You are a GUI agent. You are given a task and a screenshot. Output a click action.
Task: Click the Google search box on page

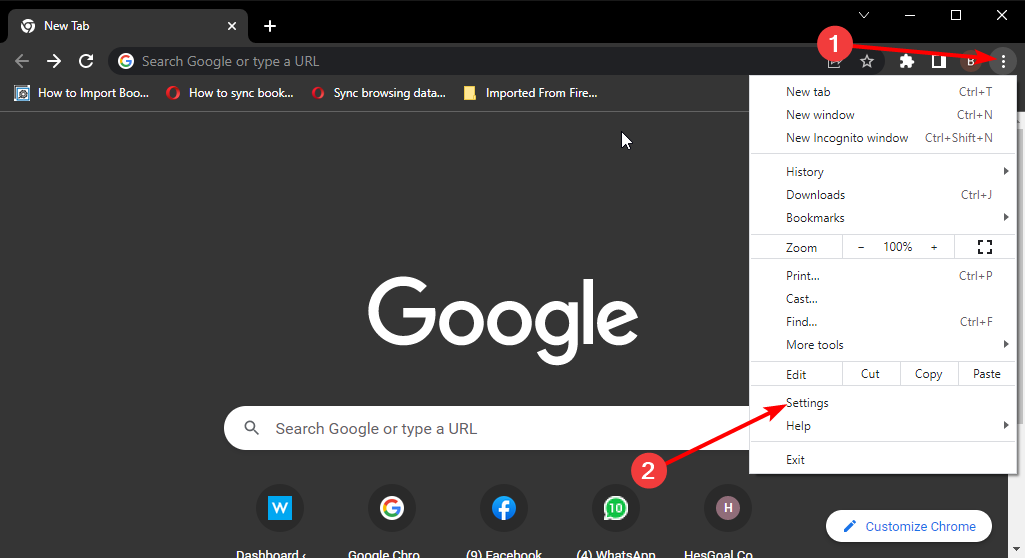coord(488,428)
